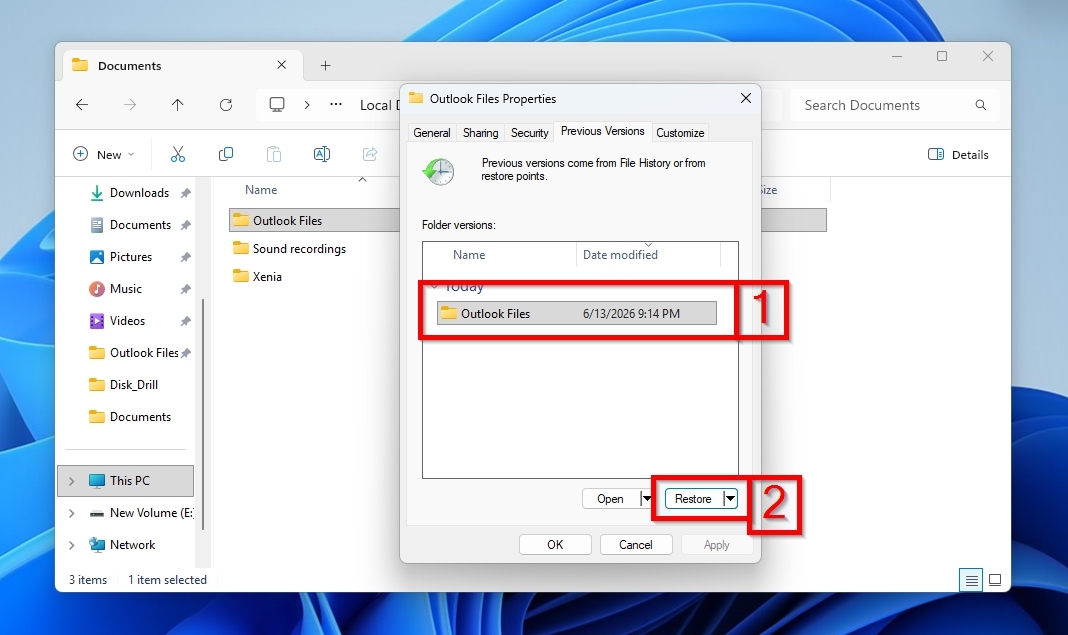The height and width of the screenshot is (635, 1068).
Task: Toggle the Details pane button
Action: tap(958, 155)
